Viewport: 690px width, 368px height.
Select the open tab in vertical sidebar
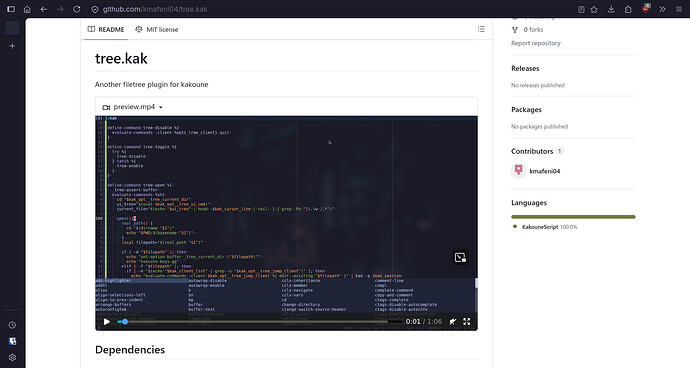(12, 28)
